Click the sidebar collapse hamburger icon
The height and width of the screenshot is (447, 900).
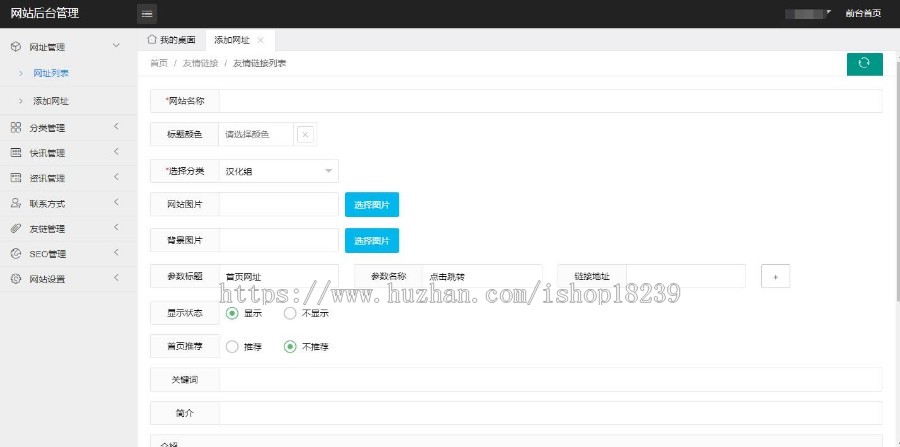pos(147,13)
